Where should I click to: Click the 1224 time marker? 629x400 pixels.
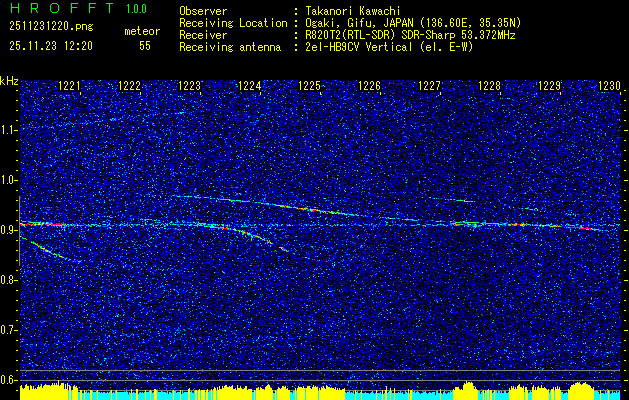point(250,86)
